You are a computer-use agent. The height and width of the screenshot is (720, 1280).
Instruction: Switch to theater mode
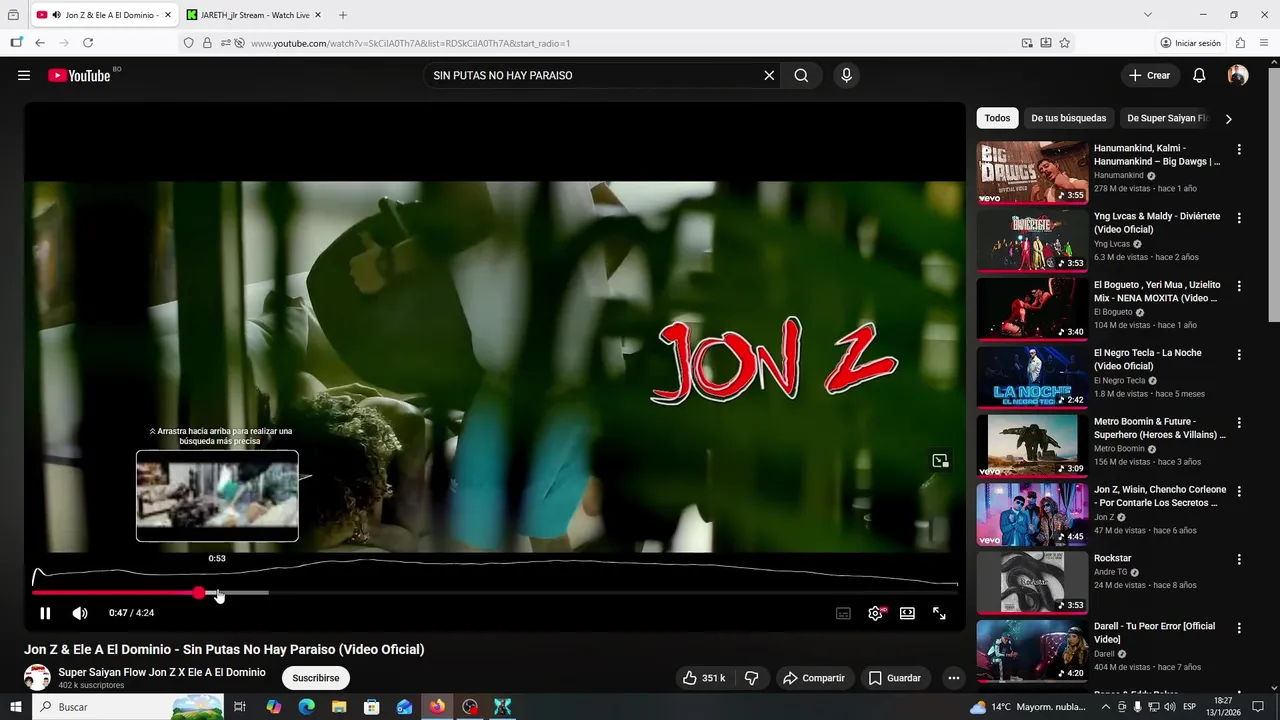tap(907, 613)
